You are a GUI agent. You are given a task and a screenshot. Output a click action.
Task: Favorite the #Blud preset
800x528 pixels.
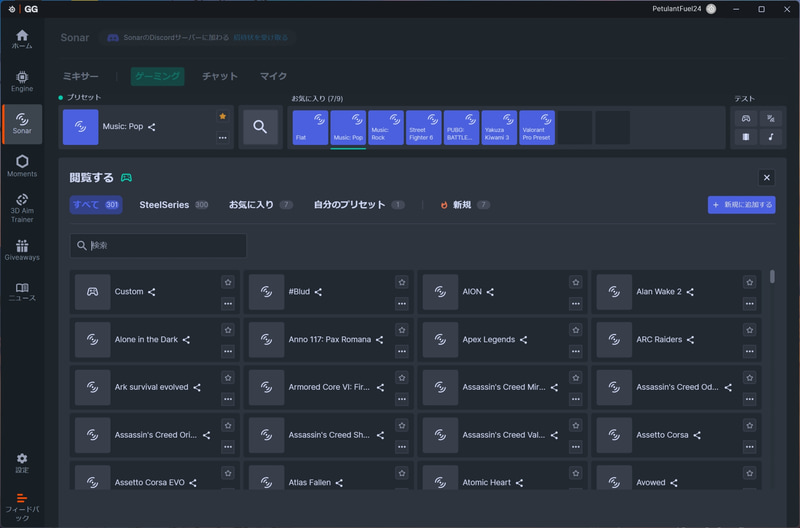[402, 282]
